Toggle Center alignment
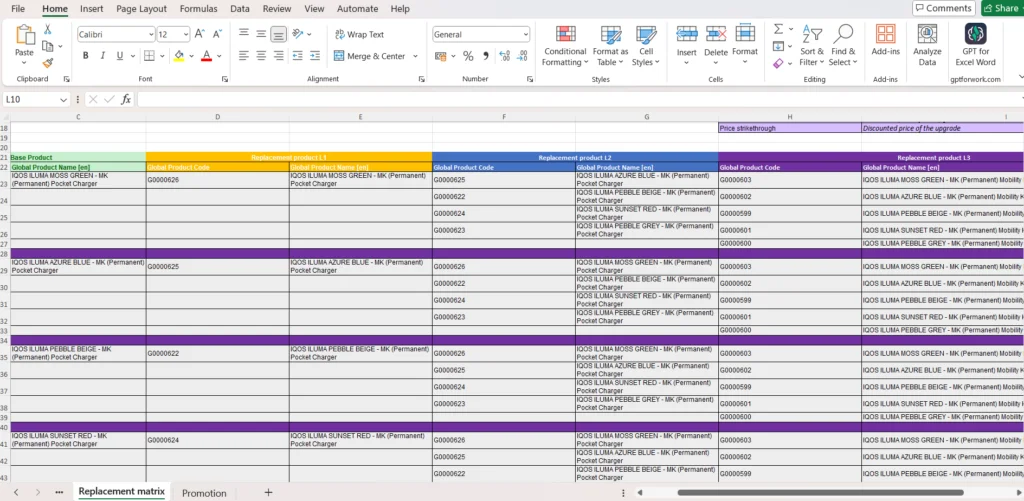The image size is (1024, 501). pos(261,56)
